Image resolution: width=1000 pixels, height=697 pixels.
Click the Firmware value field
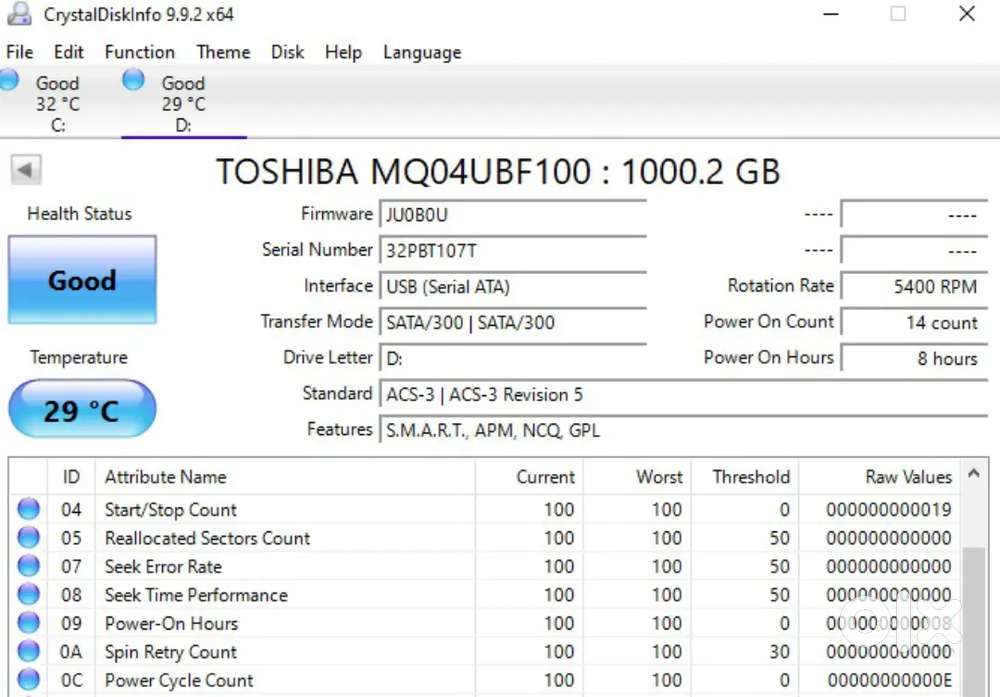pos(513,214)
